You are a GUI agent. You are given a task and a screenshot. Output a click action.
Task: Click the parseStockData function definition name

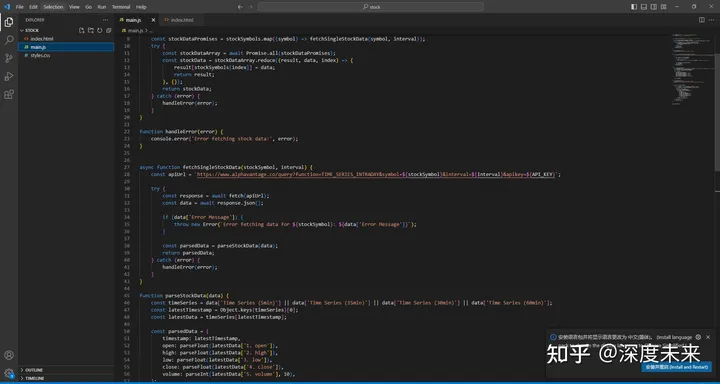point(185,296)
